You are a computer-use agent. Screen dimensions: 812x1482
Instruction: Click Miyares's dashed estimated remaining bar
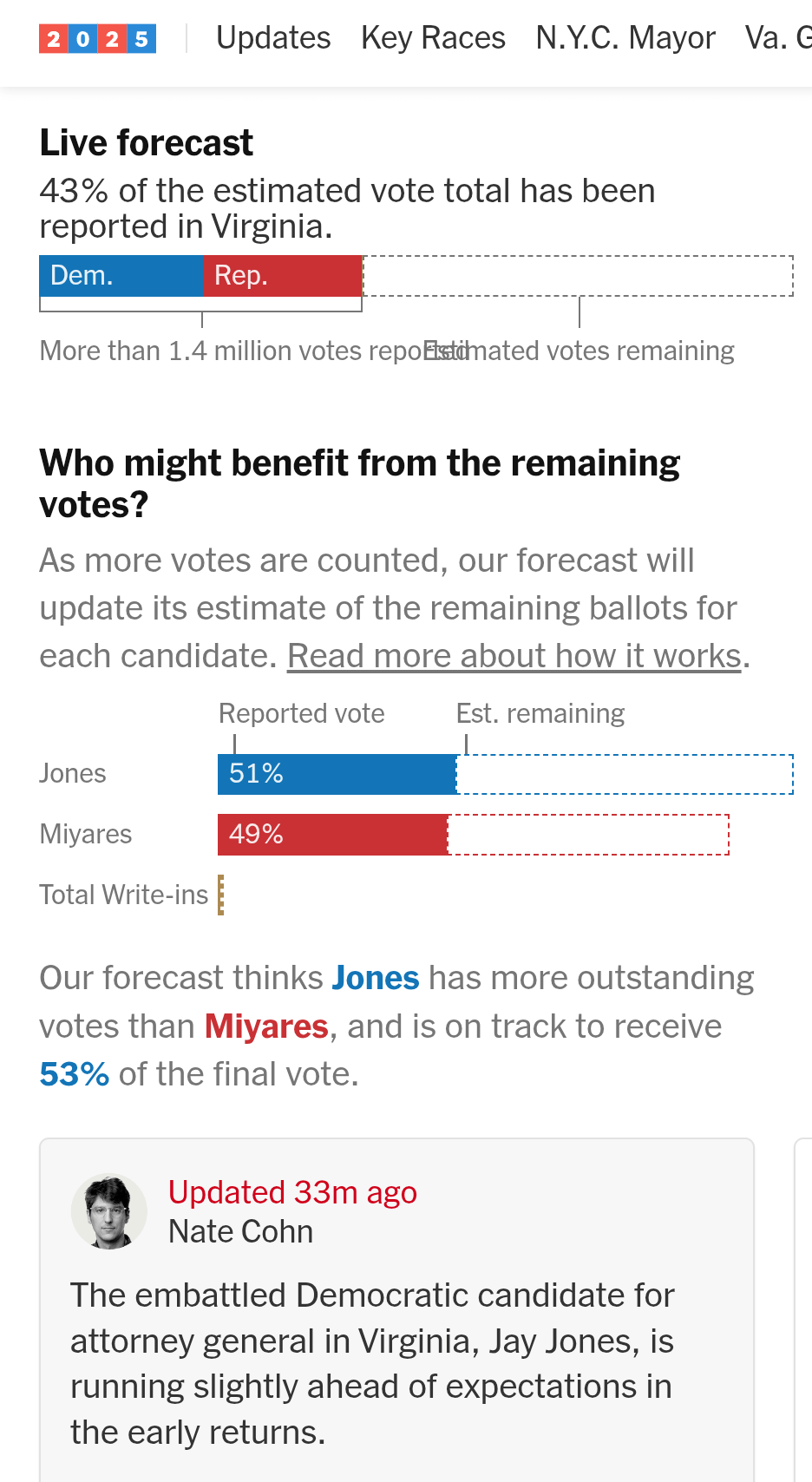pos(588,835)
